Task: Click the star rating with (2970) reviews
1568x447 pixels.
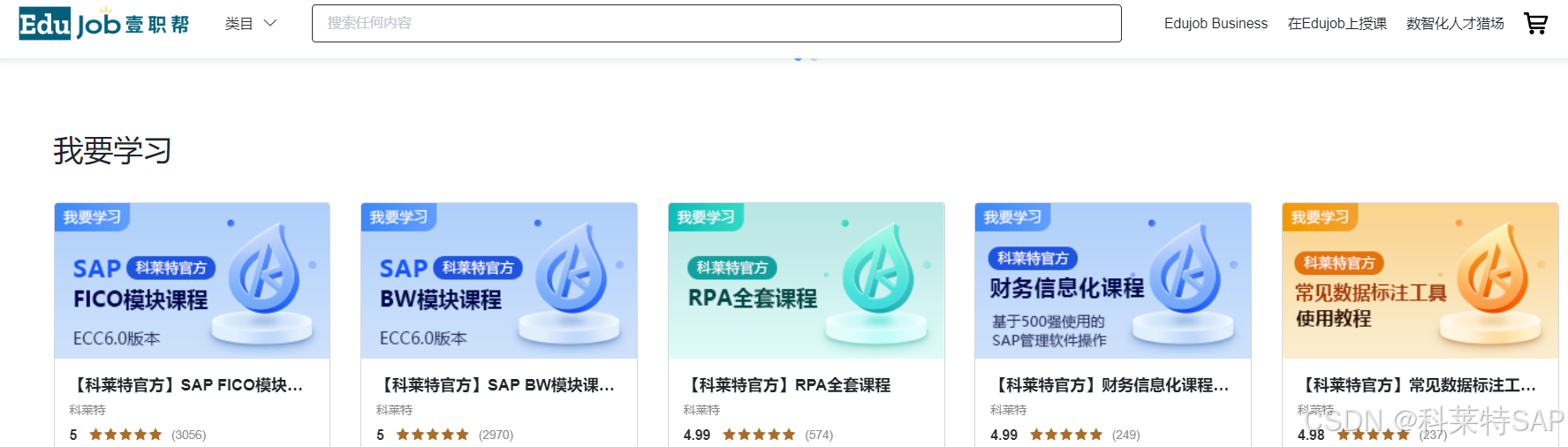Action: [x=433, y=435]
